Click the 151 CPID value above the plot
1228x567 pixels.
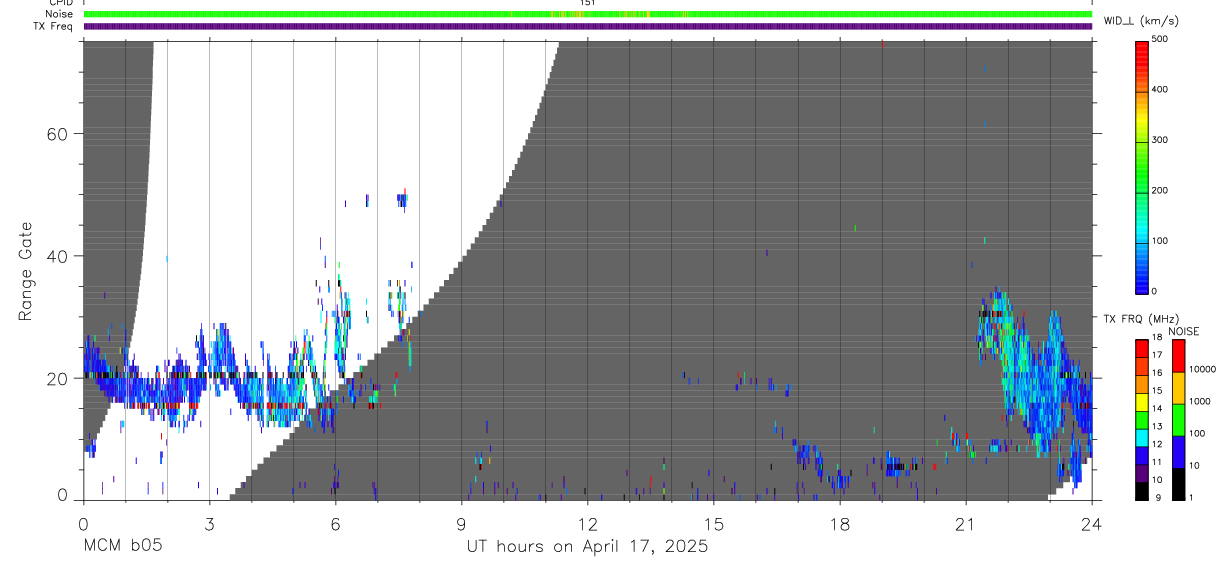click(x=587, y=3)
